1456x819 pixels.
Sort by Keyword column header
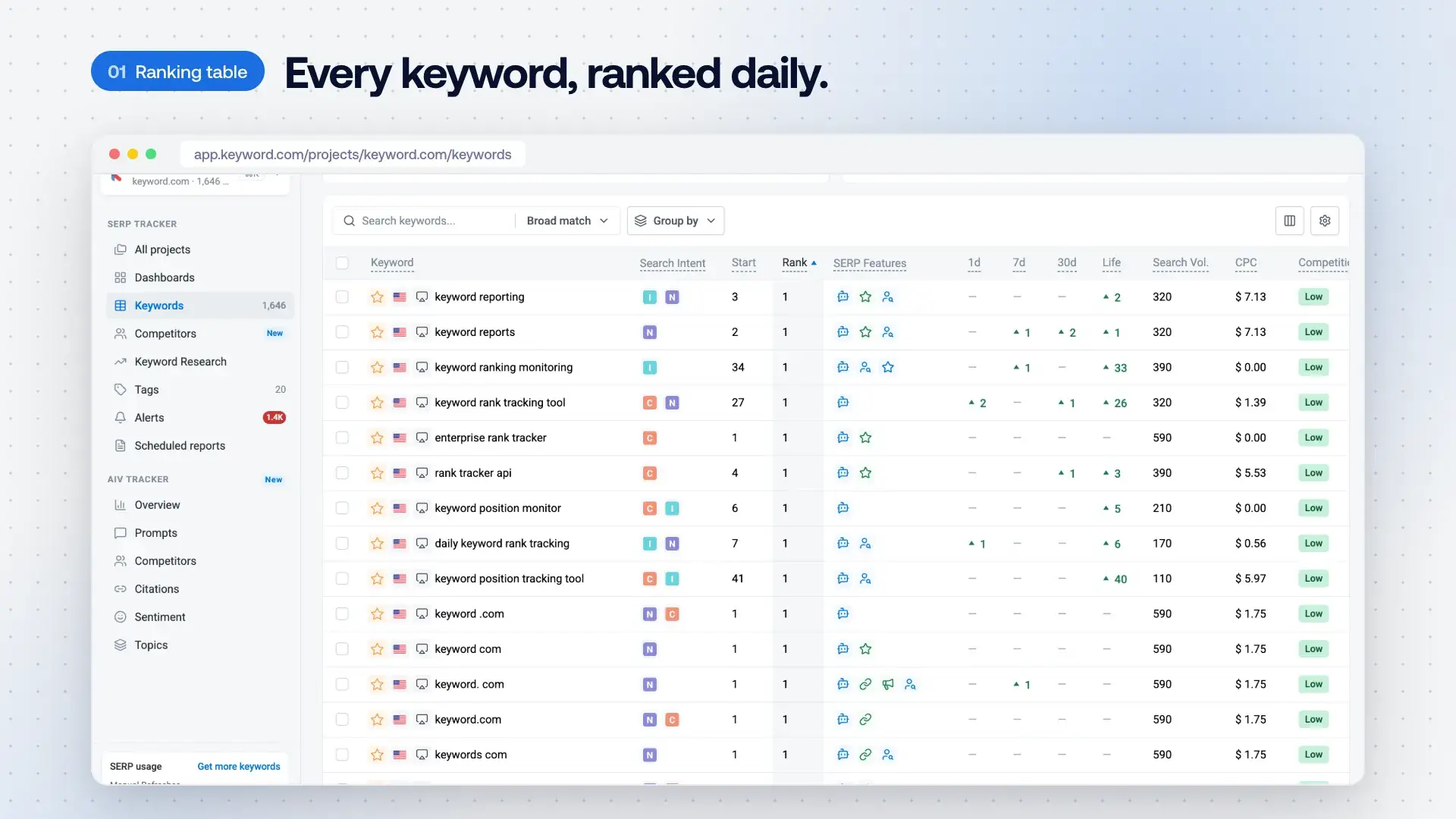tap(392, 262)
